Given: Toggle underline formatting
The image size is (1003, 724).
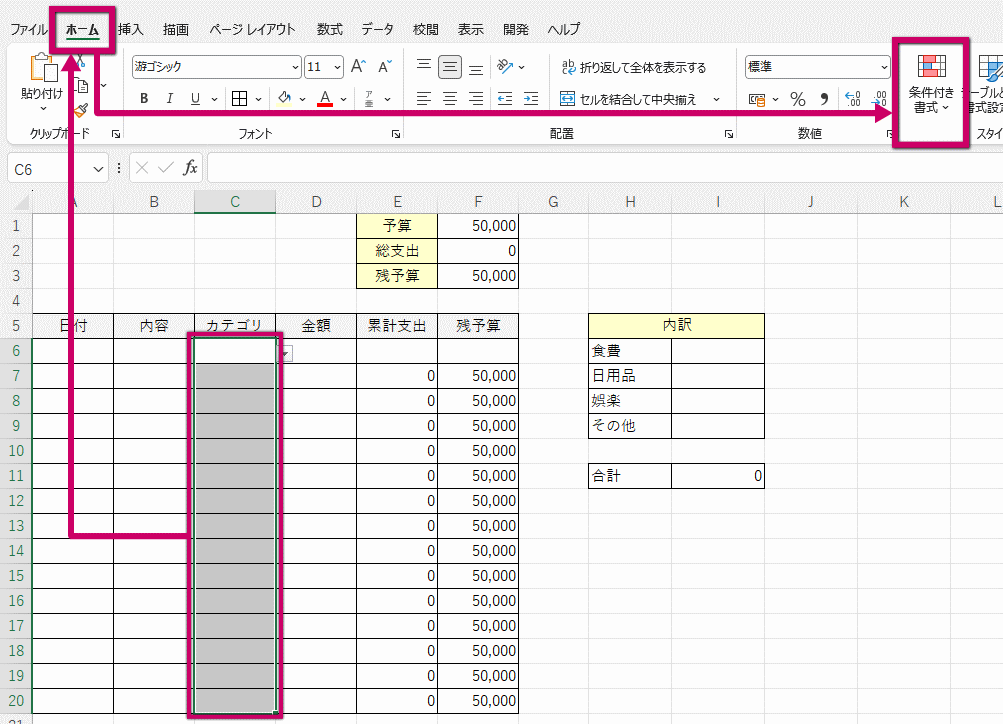Looking at the screenshot, I should coord(194,99).
